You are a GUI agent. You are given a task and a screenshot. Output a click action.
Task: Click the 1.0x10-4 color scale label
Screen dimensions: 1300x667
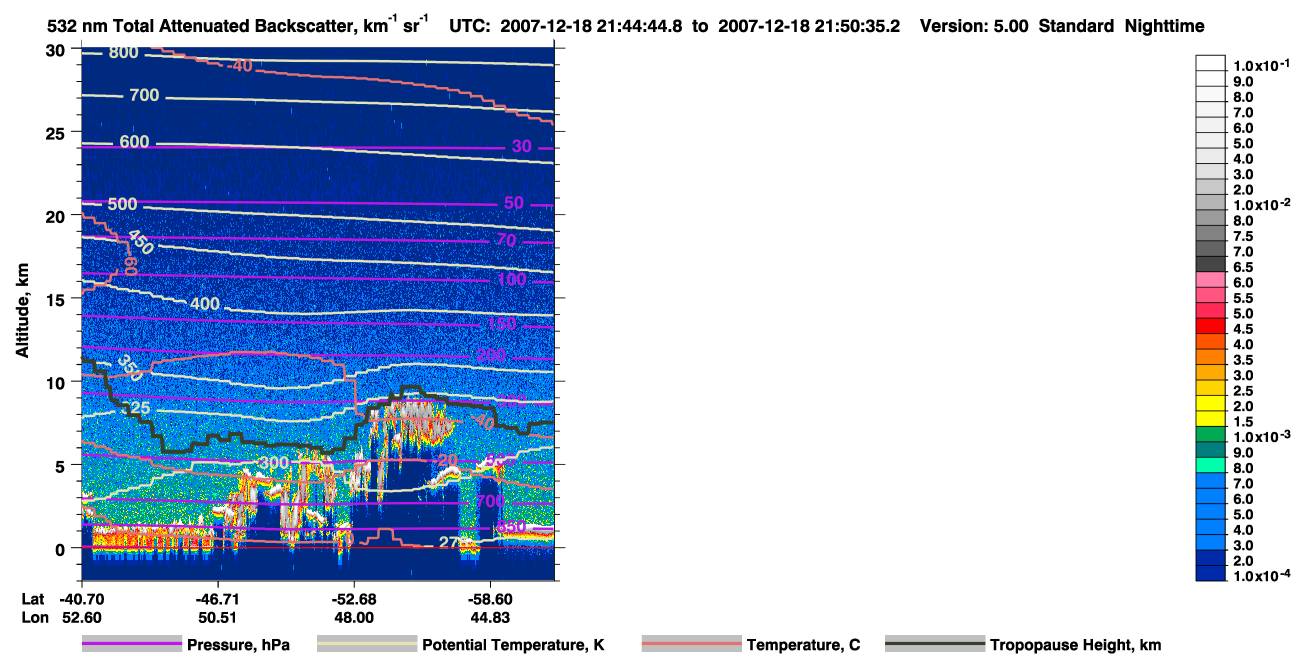[1259, 575]
